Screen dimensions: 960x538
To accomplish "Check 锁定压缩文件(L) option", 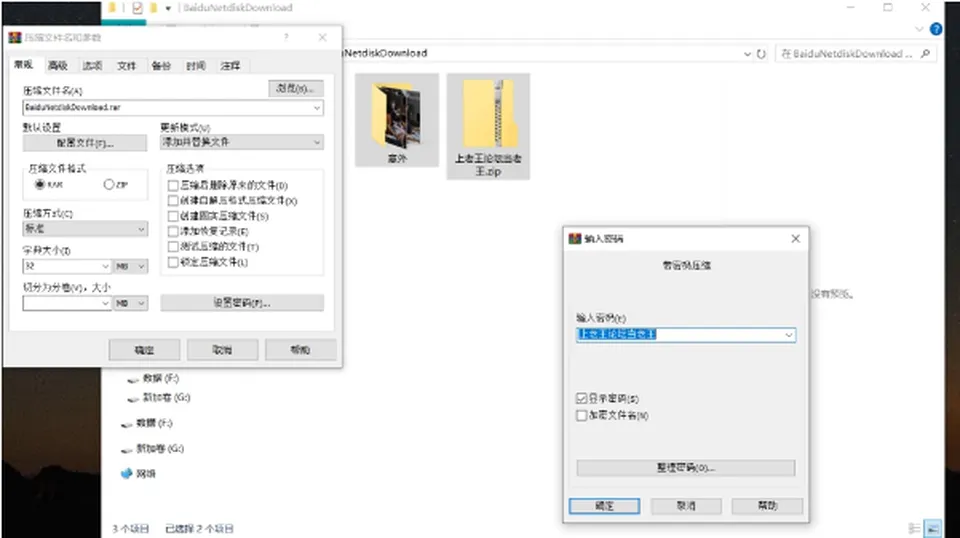I will pyautogui.click(x=173, y=262).
